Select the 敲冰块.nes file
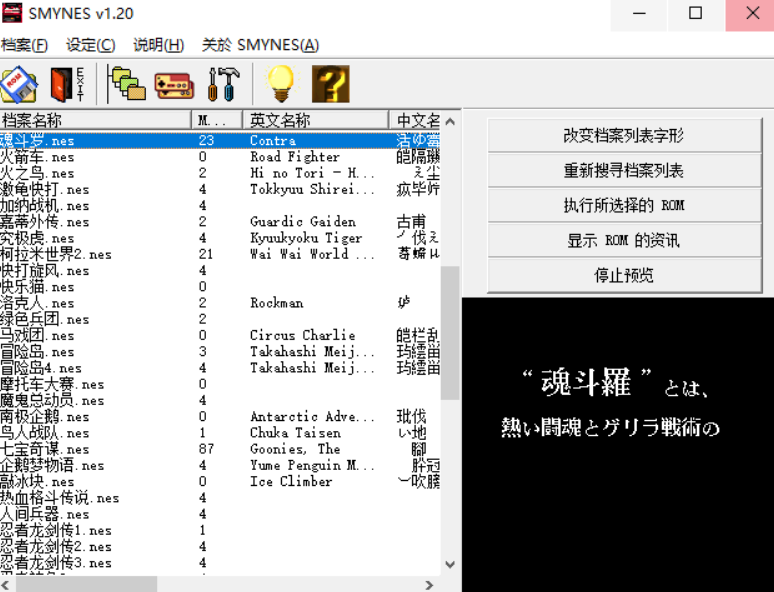Screen dimensions: 774x592 [x=38, y=482]
